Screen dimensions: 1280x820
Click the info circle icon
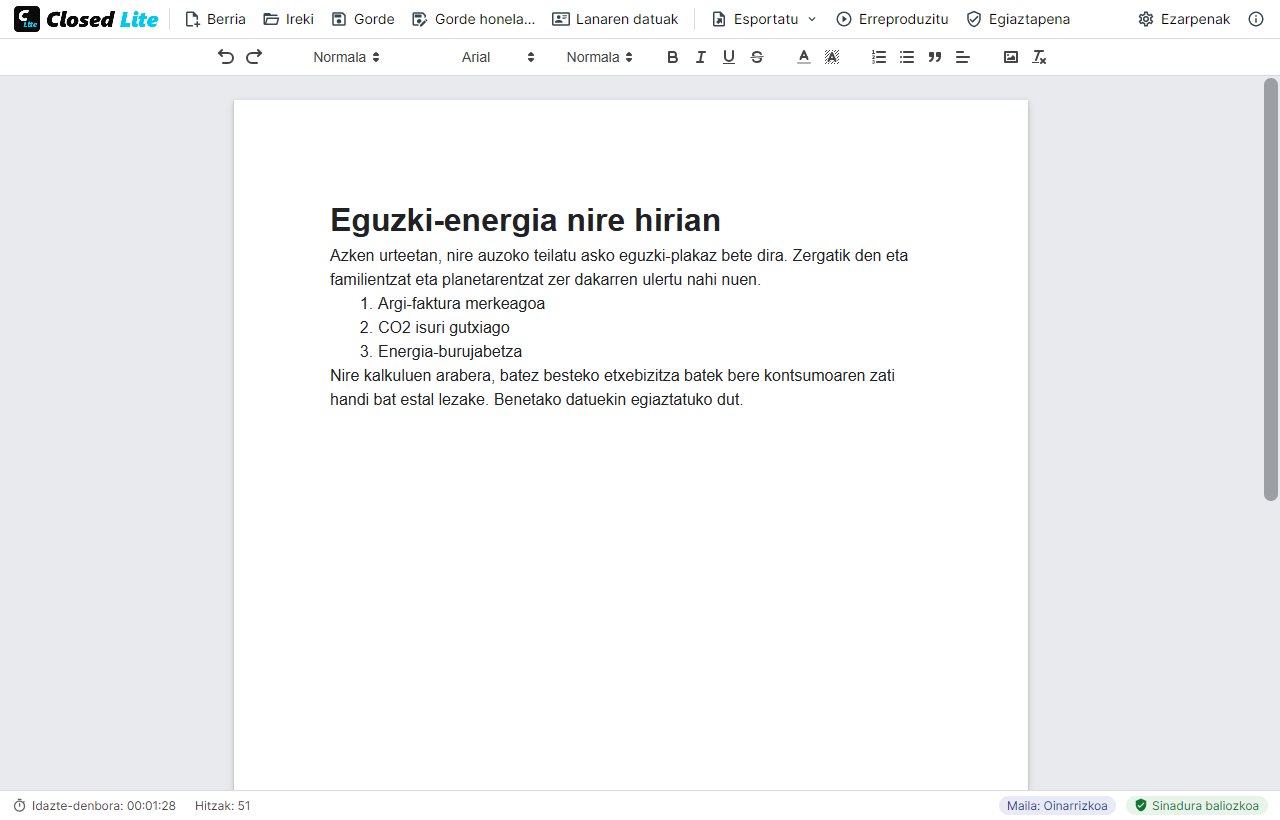1256,19
